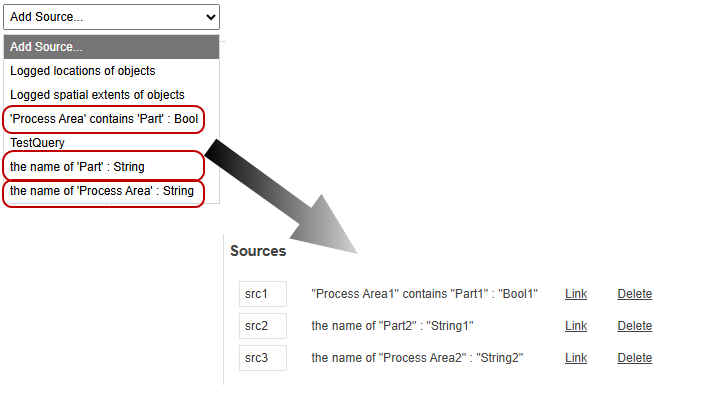701x397 pixels.
Task: Click the name of "Part2" : "String1" text
Action: pos(392,326)
